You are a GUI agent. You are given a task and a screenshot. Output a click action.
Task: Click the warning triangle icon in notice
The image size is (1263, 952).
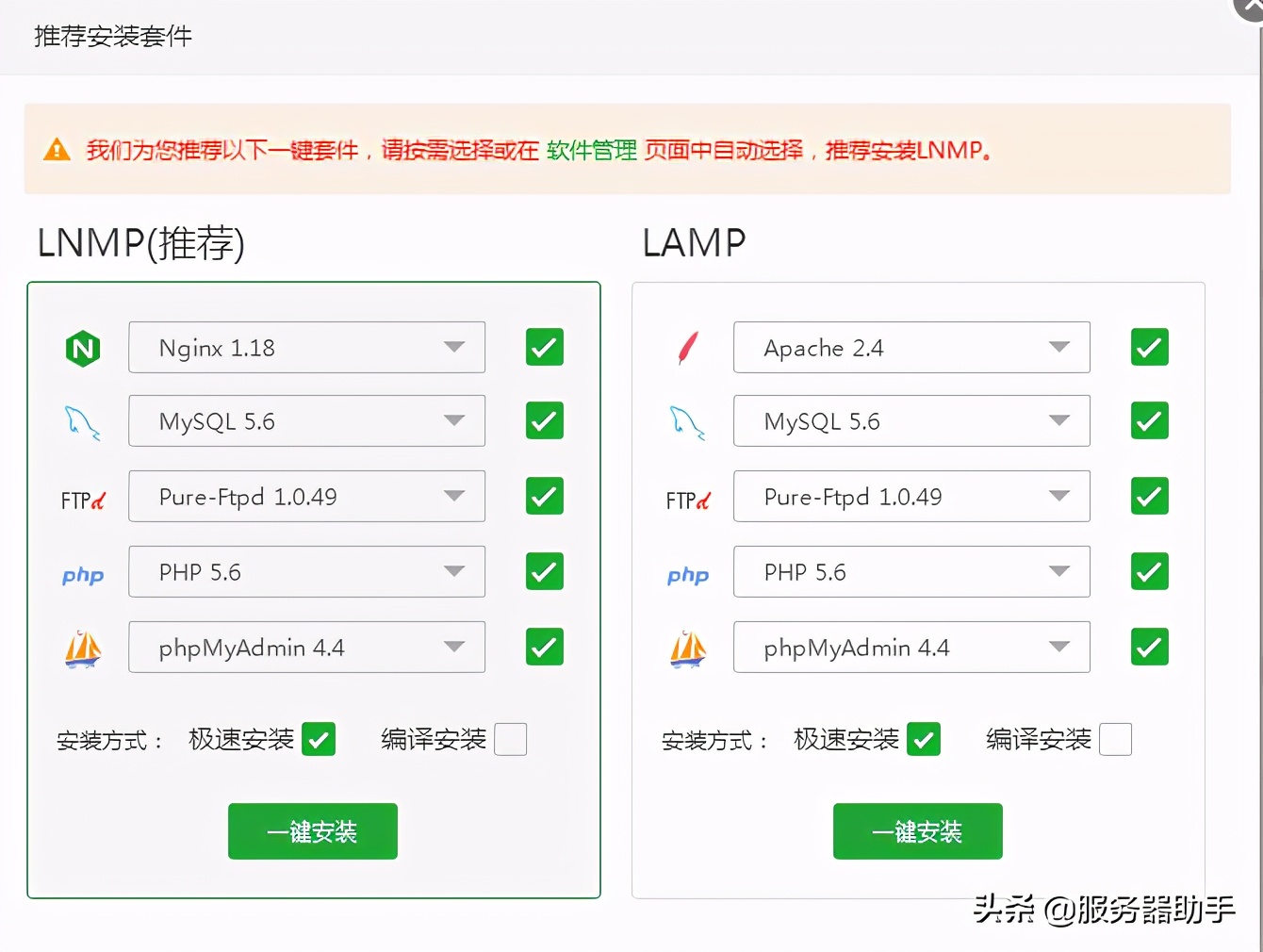tap(57, 149)
